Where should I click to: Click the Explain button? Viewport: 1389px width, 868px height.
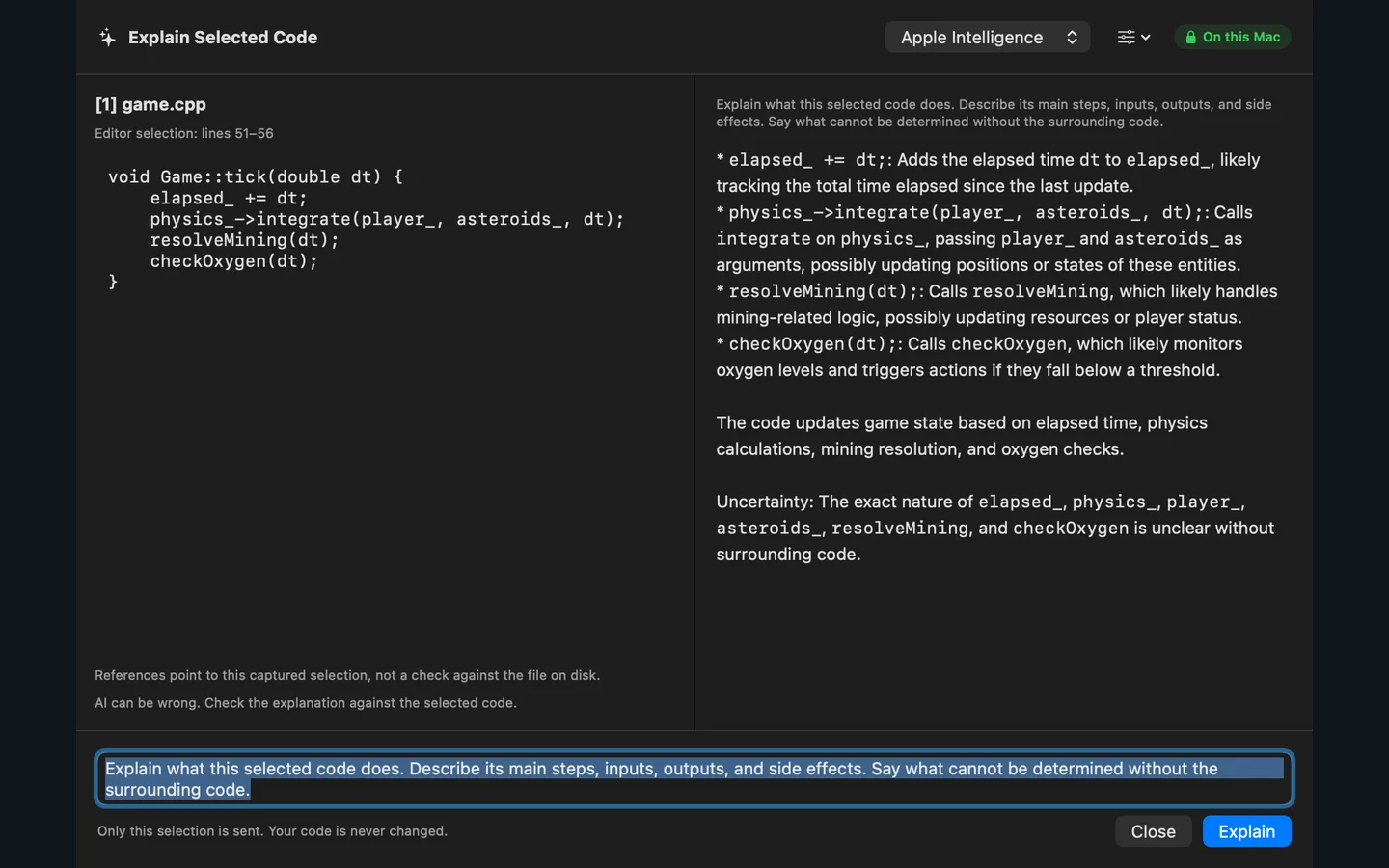click(1246, 831)
